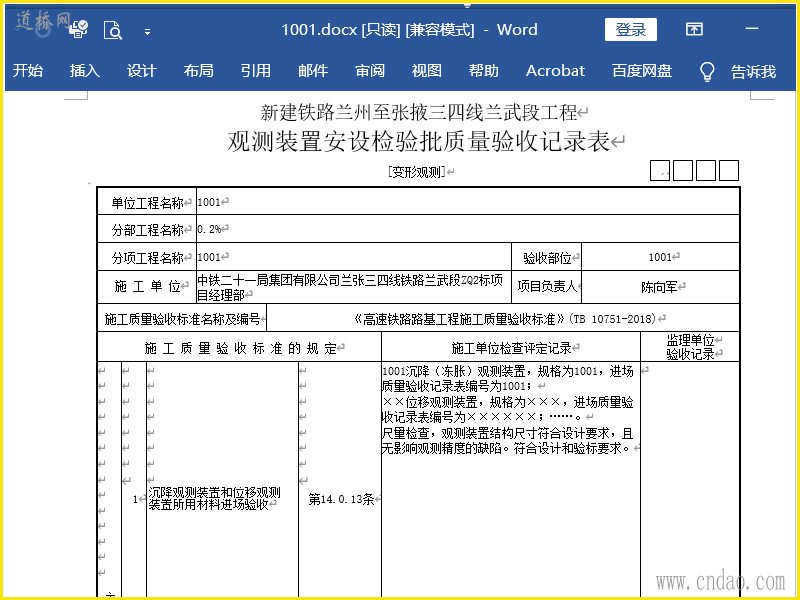Click the 验收部位 label cell
Viewport: 800px width, 600px height.
coord(546,258)
